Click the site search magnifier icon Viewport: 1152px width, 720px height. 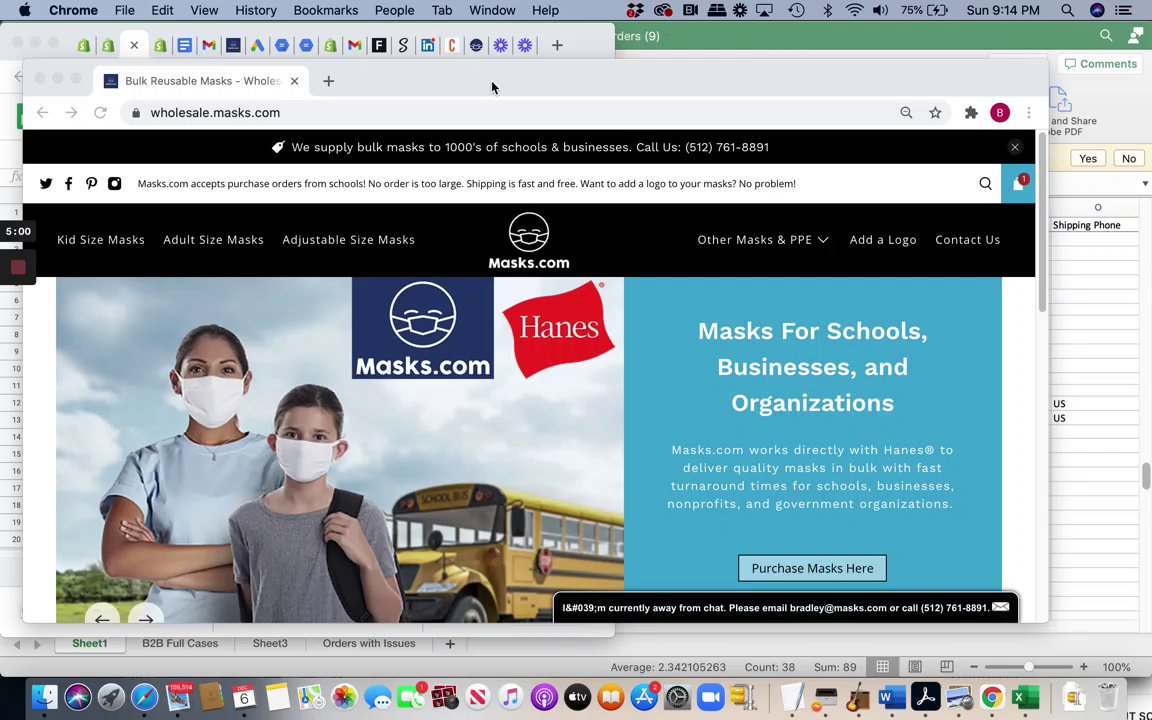(x=985, y=184)
